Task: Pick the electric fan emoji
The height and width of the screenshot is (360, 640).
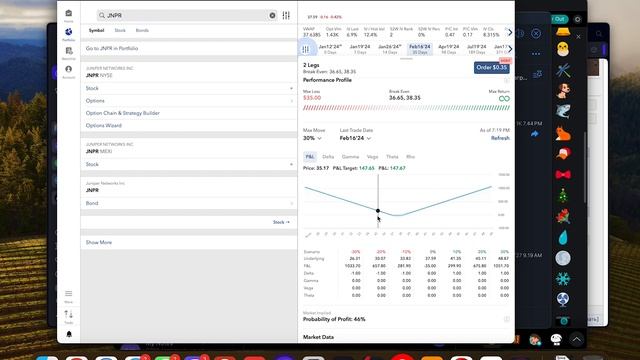Action: click(563, 300)
